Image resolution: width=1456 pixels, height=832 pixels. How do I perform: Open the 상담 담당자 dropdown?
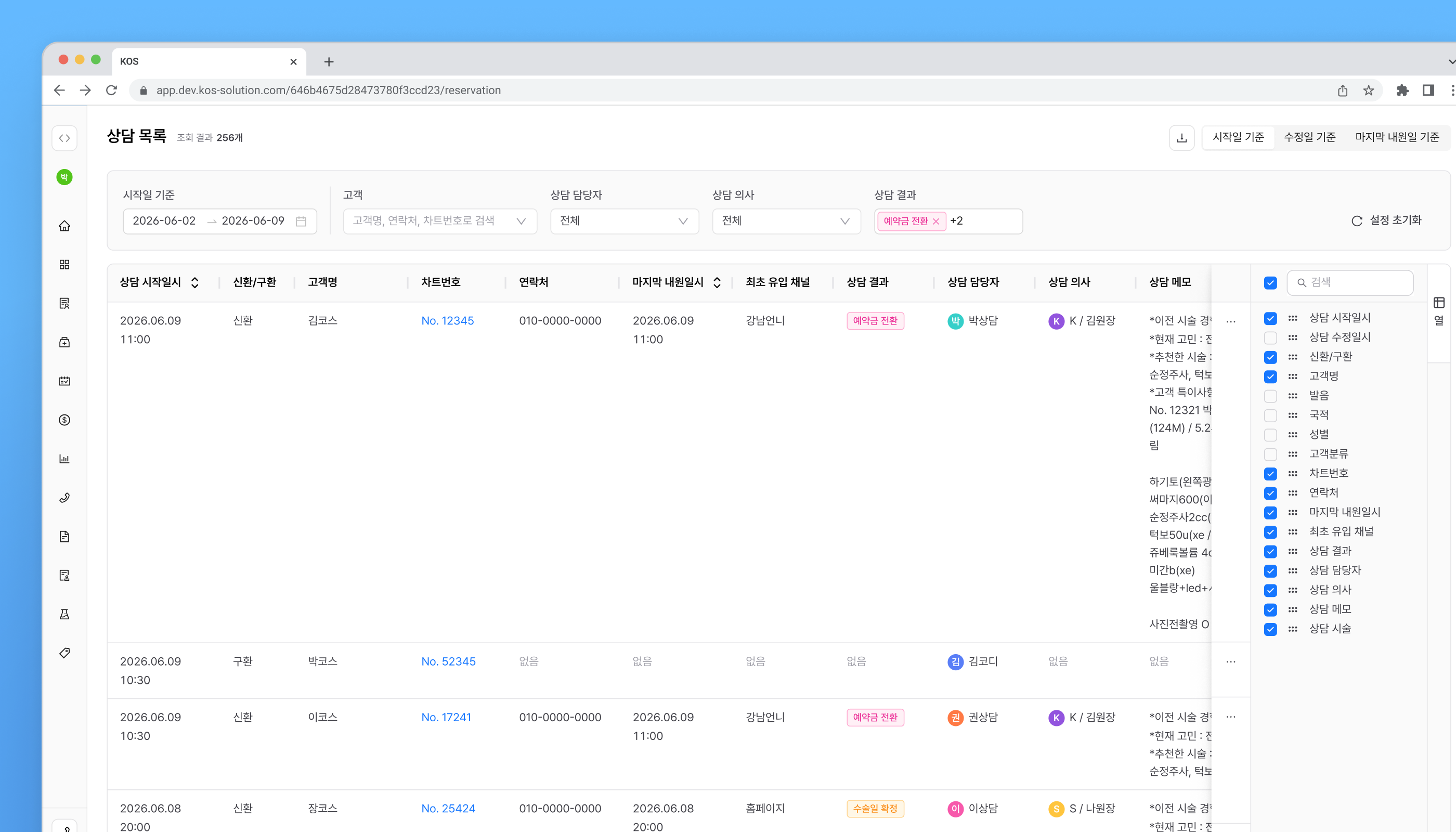click(625, 221)
